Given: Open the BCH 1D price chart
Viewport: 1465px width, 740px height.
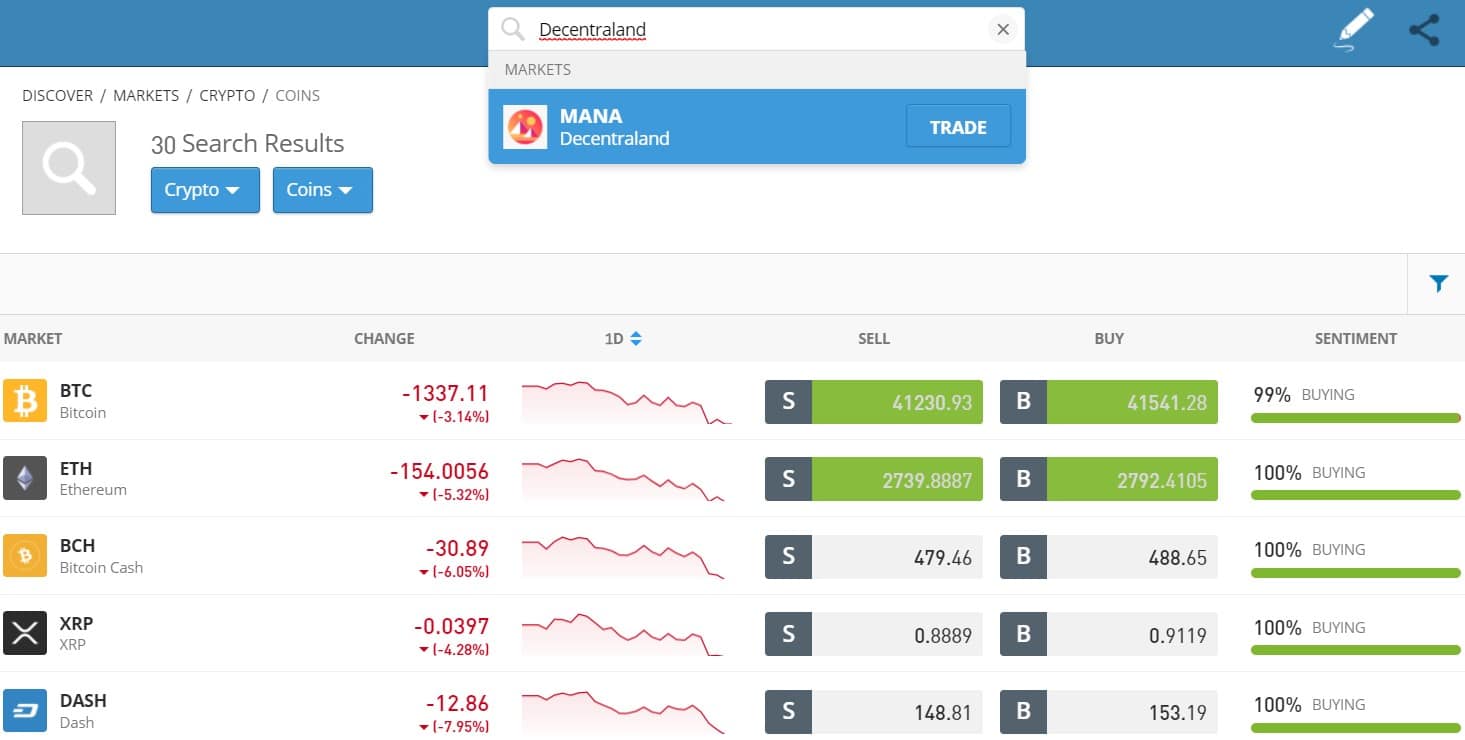Looking at the screenshot, I should [x=623, y=557].
